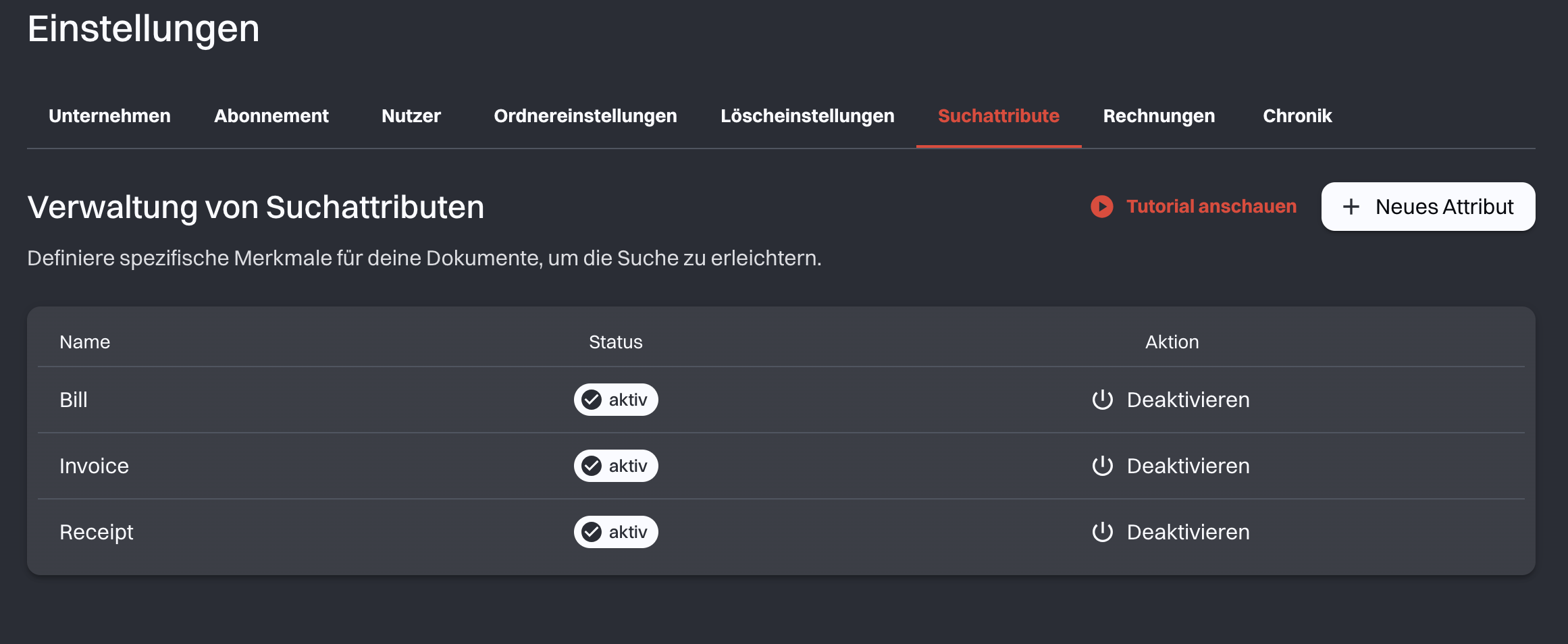Open the Ordnereinstellungen tab

[585, 116]
